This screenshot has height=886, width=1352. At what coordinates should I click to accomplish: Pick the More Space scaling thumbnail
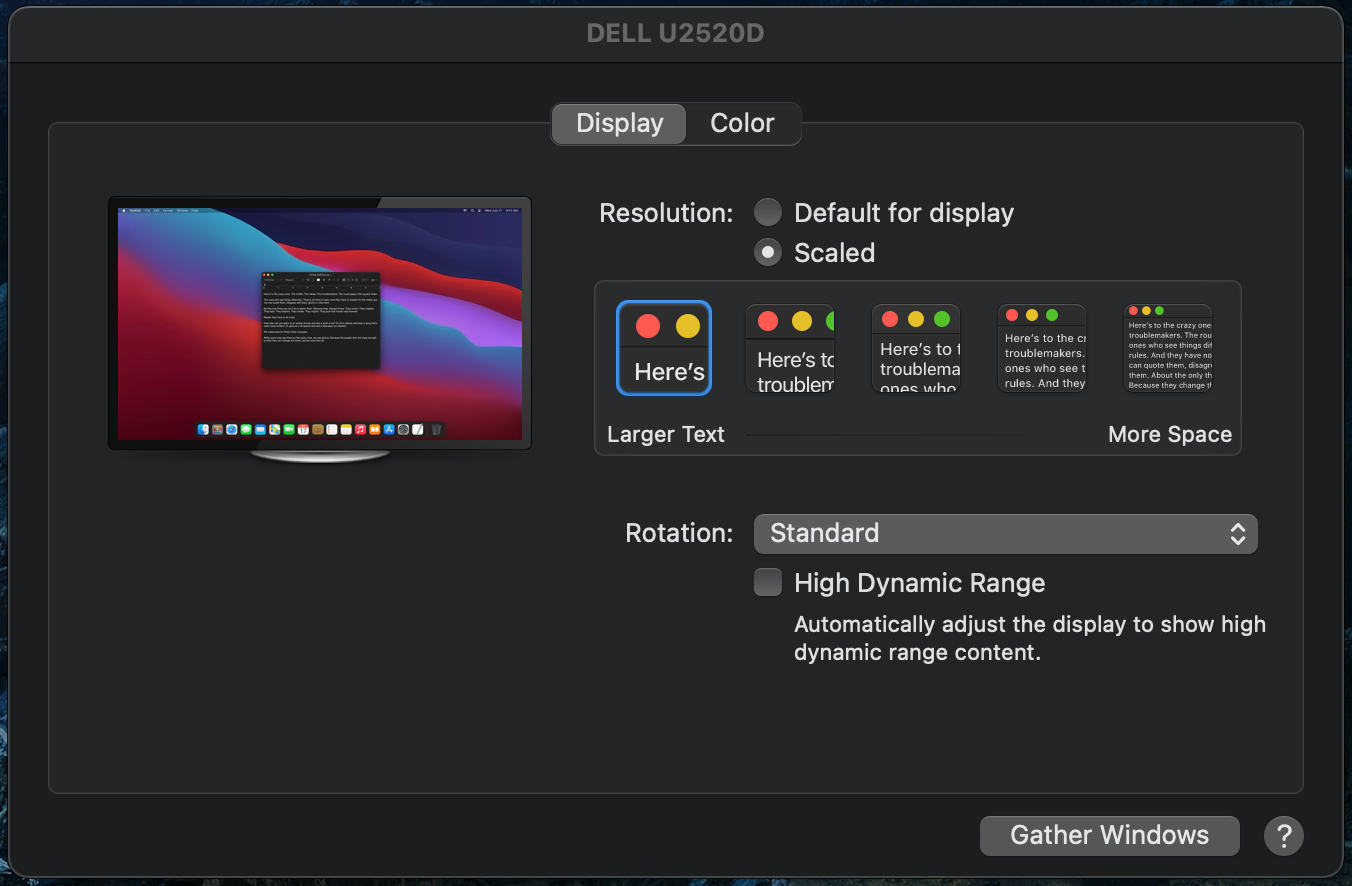(x=1168, y=348)
